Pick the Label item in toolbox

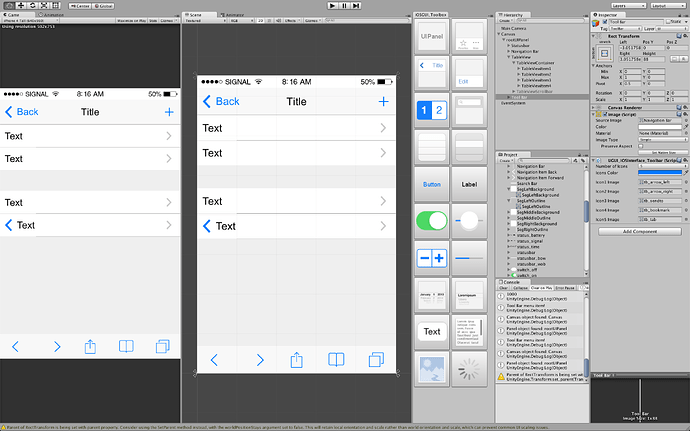pos(469,184)
